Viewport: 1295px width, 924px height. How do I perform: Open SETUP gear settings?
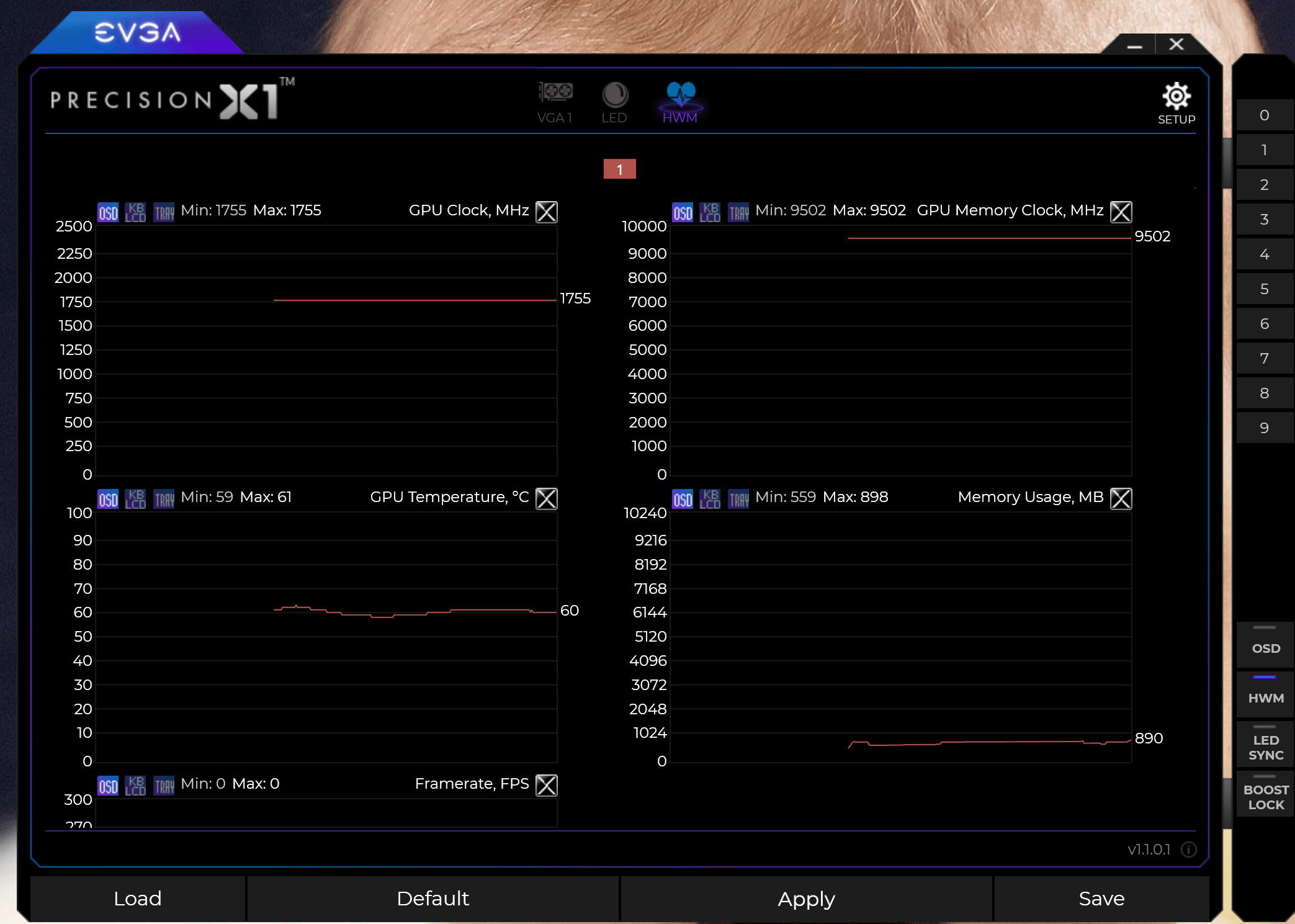(1176, 104)
